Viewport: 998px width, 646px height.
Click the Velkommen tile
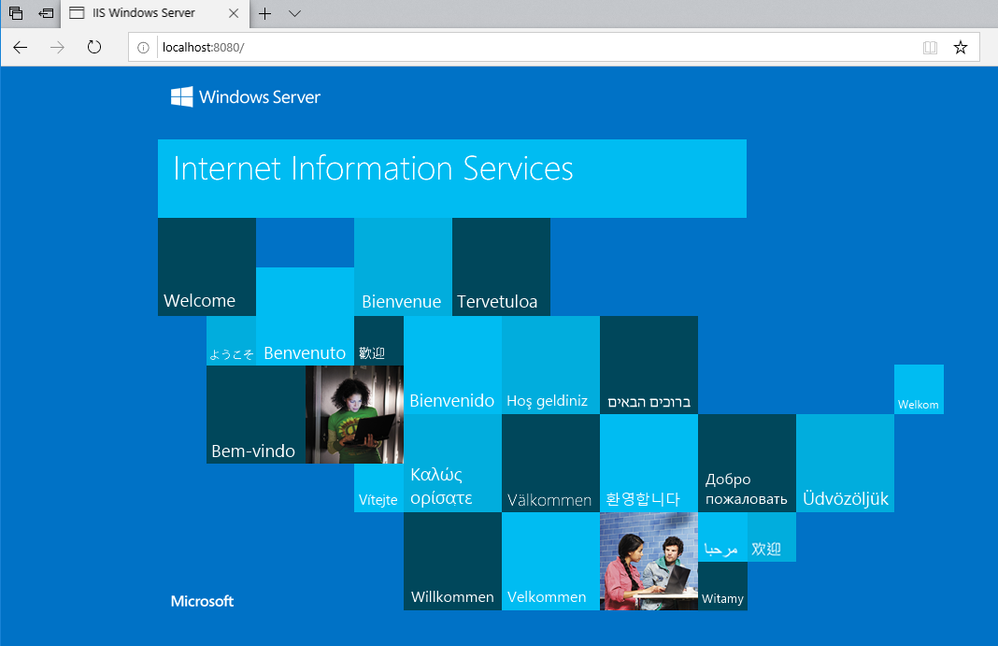pyautogui.click(x=551, y=561)
